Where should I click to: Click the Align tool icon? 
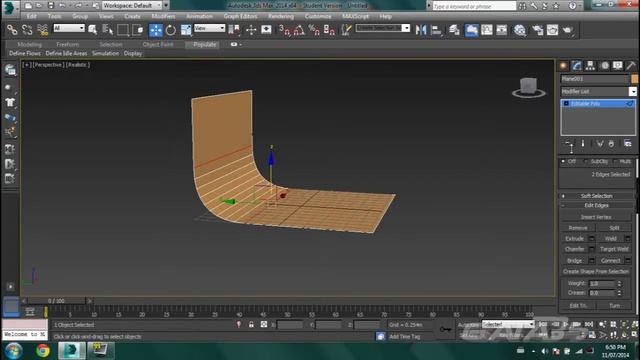[436, 30]
